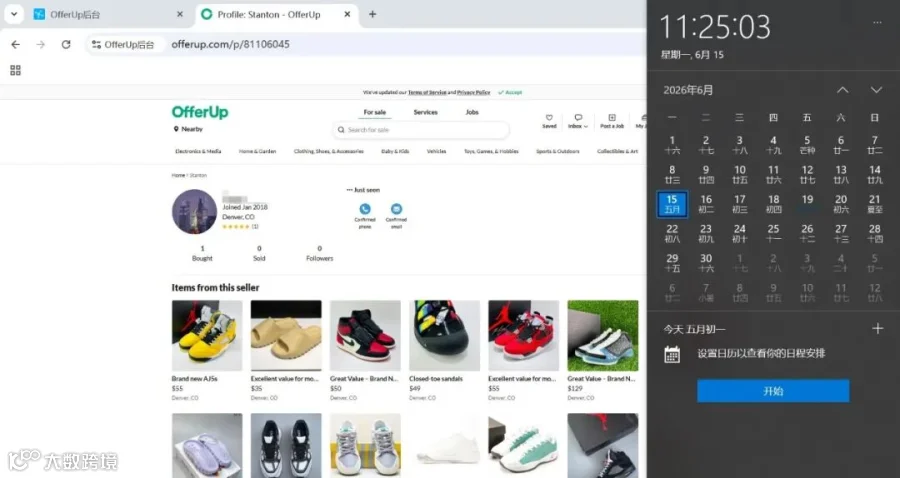This screenshot has width=900, height=478.
Task: Open Vehicles category
Action: click(436, 151)
